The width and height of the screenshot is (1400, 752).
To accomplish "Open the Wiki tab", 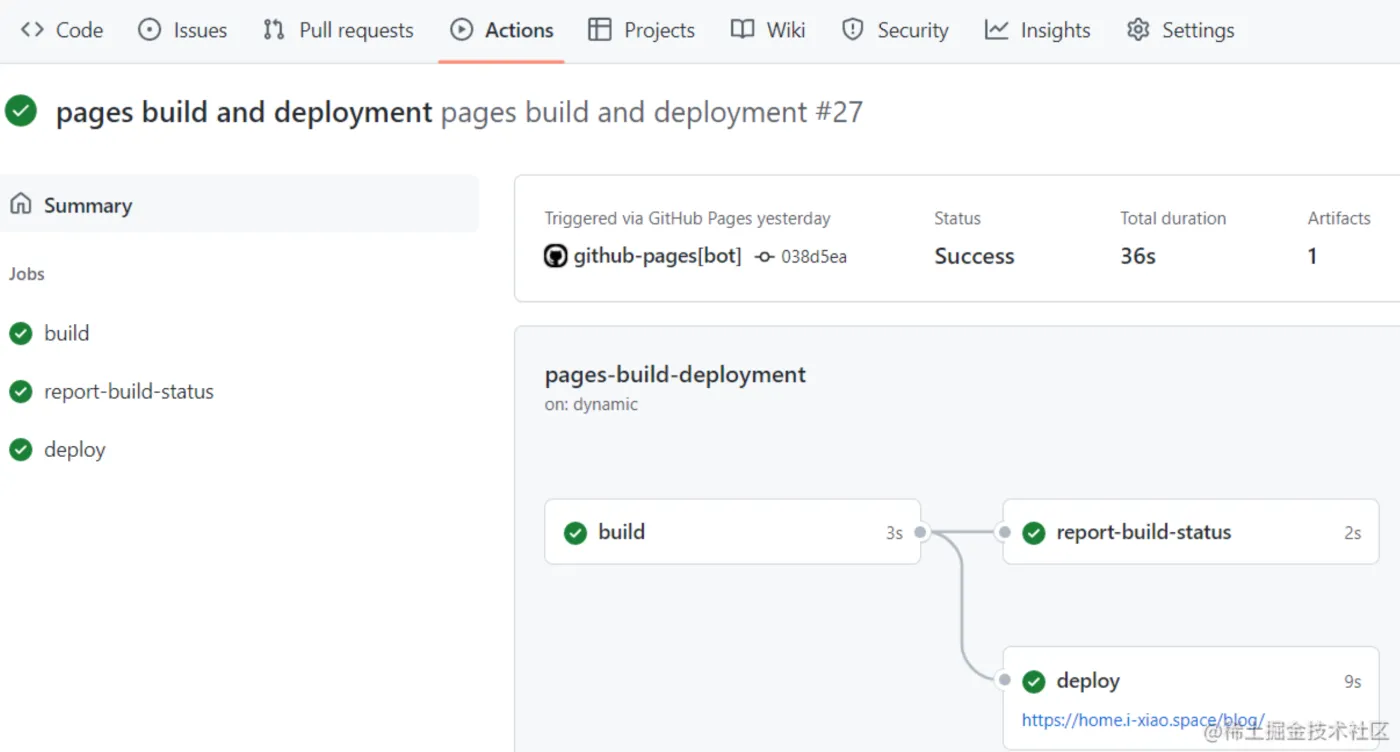I will tap(768, 30).
